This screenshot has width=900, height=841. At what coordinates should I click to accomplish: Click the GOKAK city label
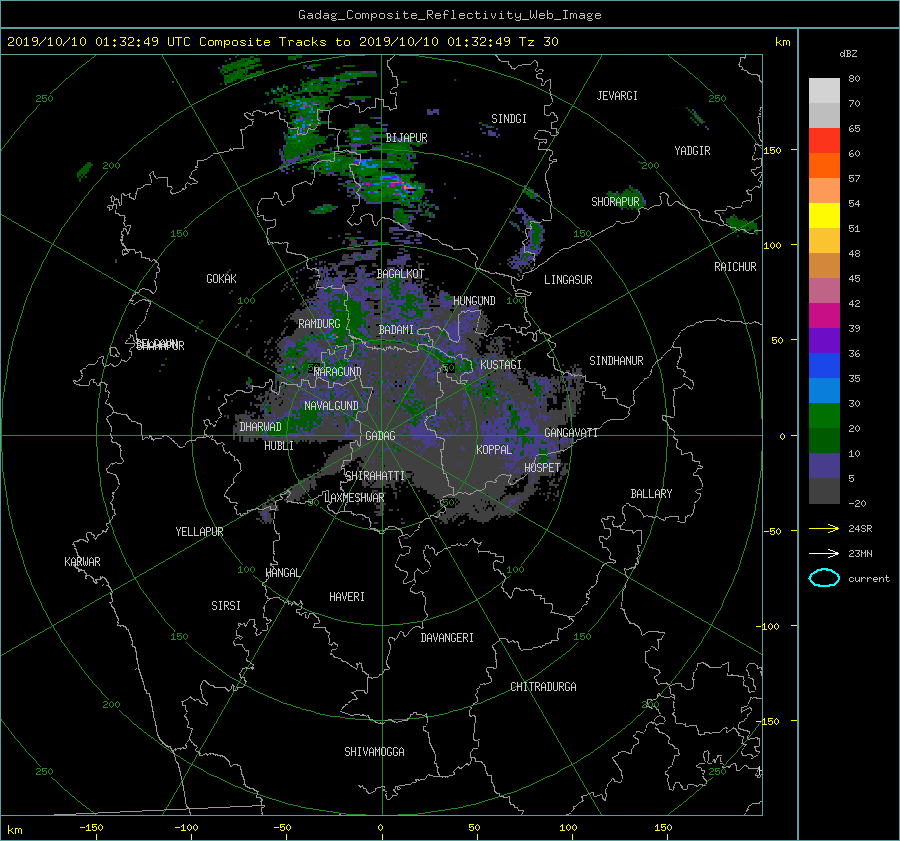coord(221,278)
